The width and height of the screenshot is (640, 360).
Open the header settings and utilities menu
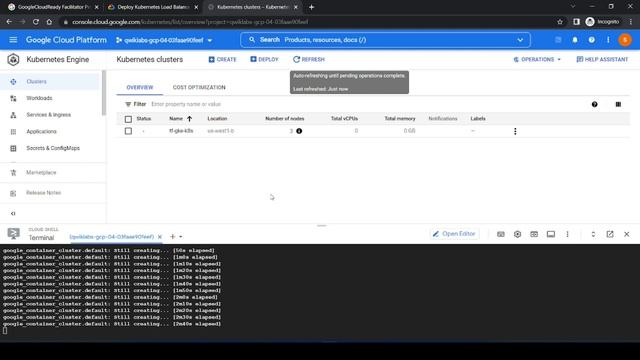(608, 40)
